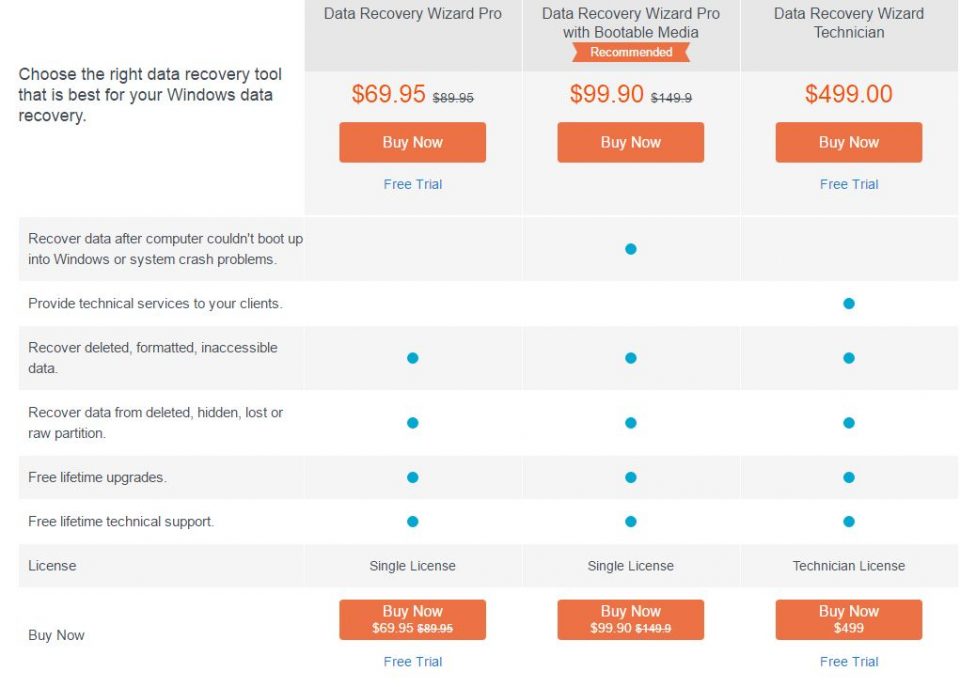
Task: Click the crossed-out $89.95 original price
Action: pos(454,96)
